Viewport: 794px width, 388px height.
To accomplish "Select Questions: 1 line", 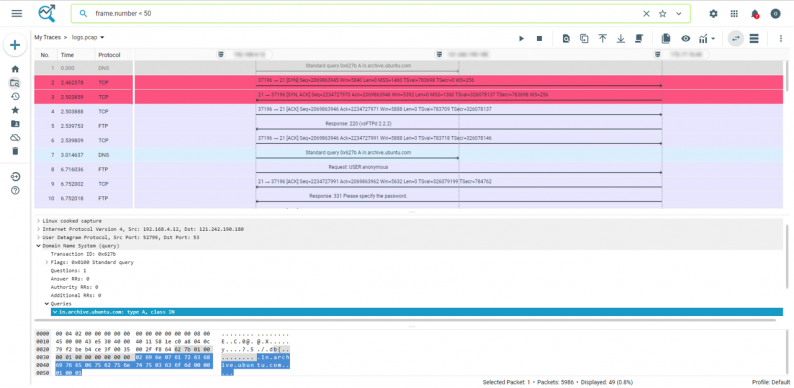I will click(68, 270).
